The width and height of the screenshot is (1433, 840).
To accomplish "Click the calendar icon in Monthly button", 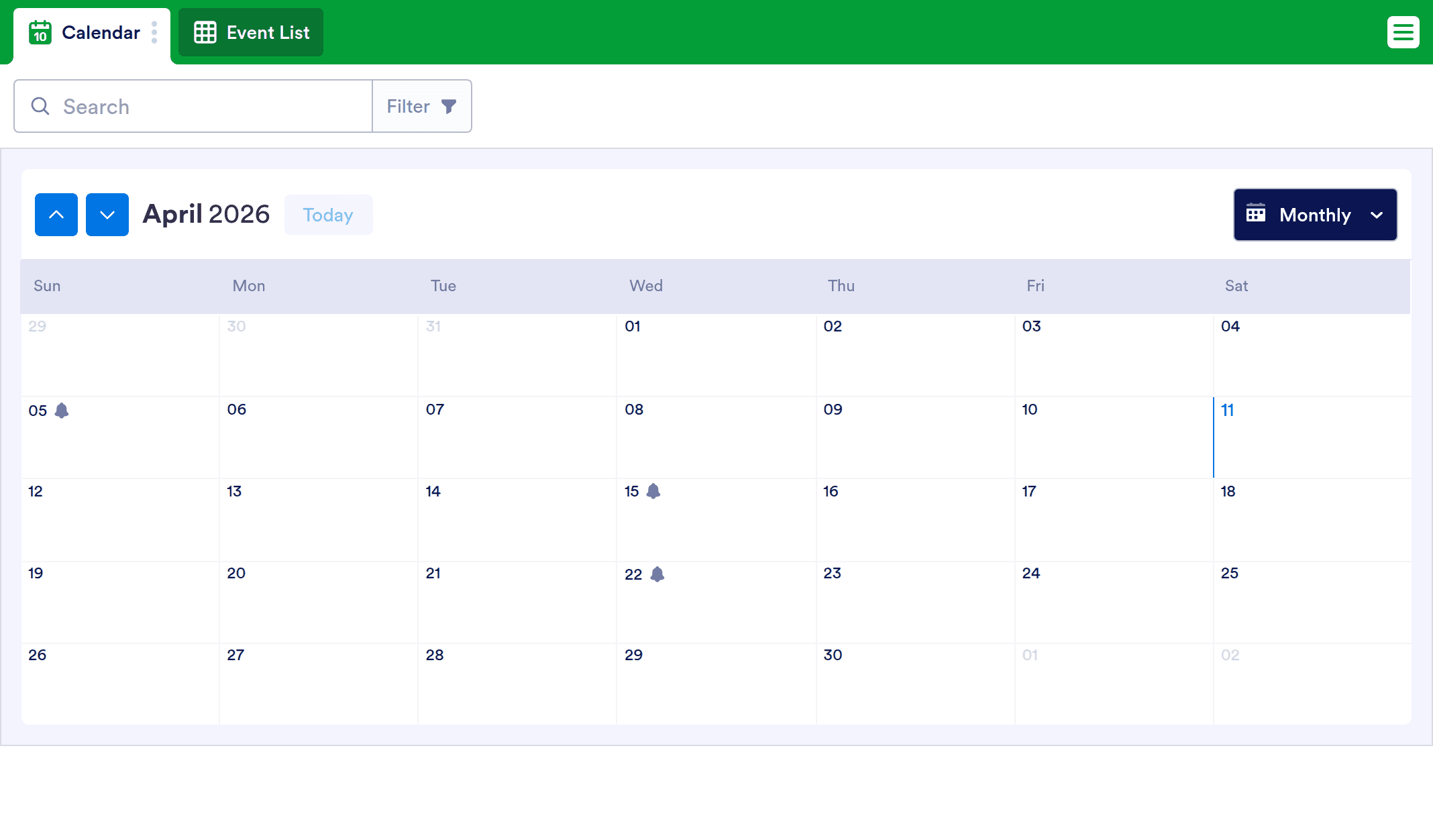I will click(x=1256, y=214).
